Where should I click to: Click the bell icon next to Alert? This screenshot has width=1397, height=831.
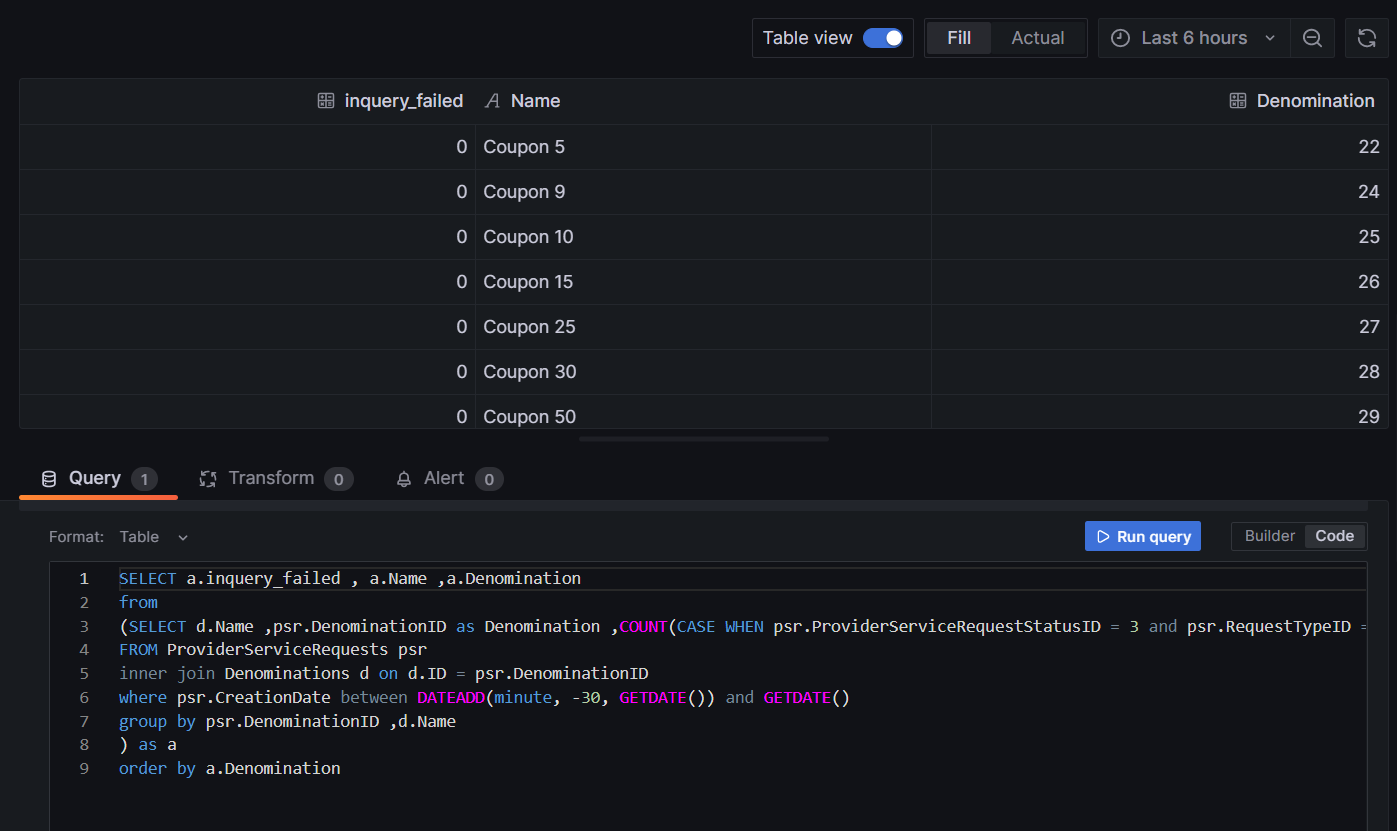[403, 478]
